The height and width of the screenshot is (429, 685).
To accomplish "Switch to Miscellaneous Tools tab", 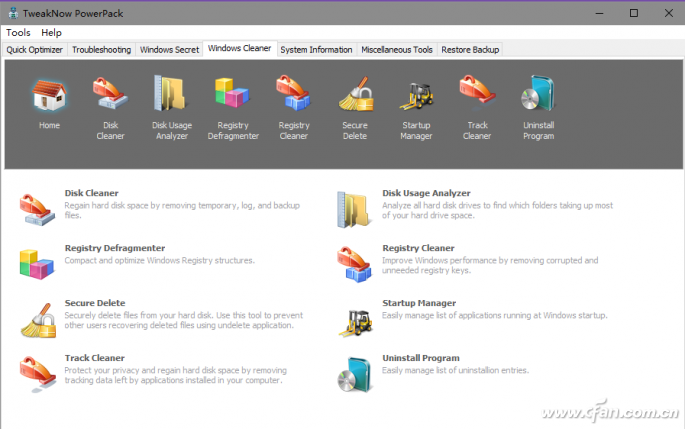I will [x=397, y=50].
